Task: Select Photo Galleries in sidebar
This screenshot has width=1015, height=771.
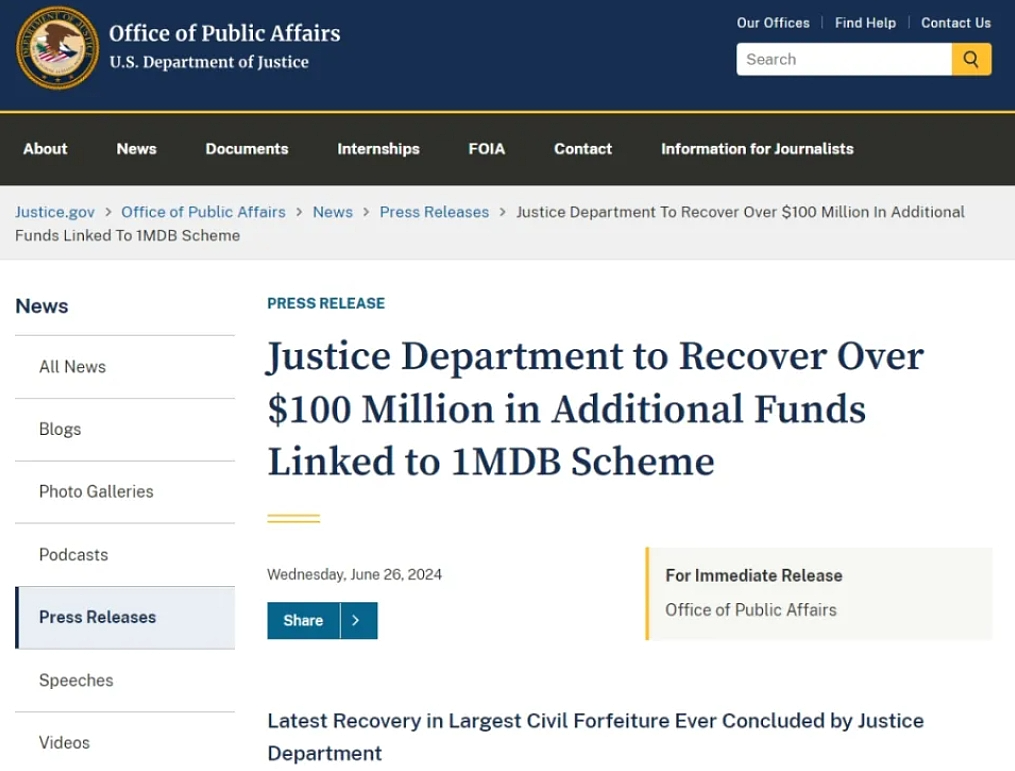Action: (x=125, y=492)
